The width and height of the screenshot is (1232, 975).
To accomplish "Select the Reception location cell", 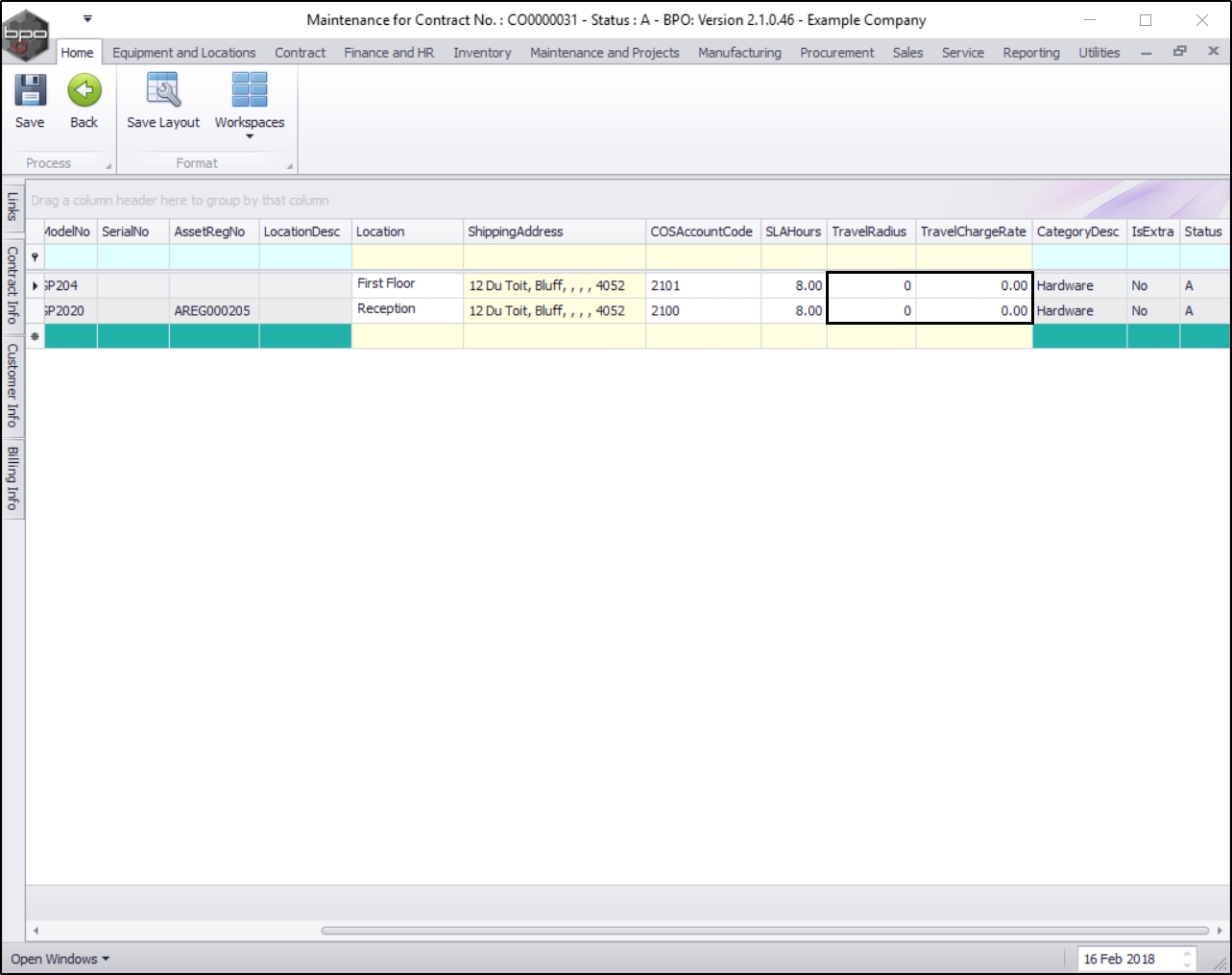I will 407,310.
